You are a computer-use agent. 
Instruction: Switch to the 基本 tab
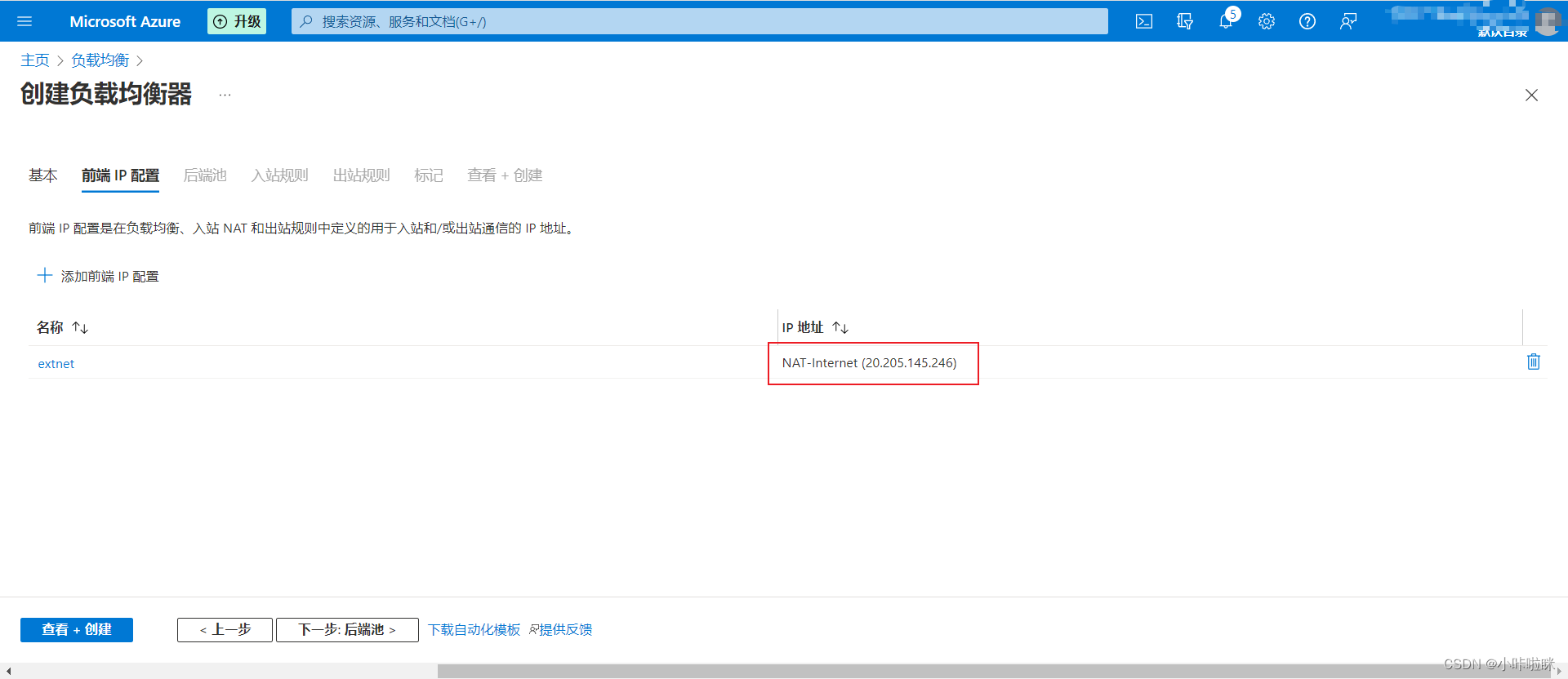(43, 175)
